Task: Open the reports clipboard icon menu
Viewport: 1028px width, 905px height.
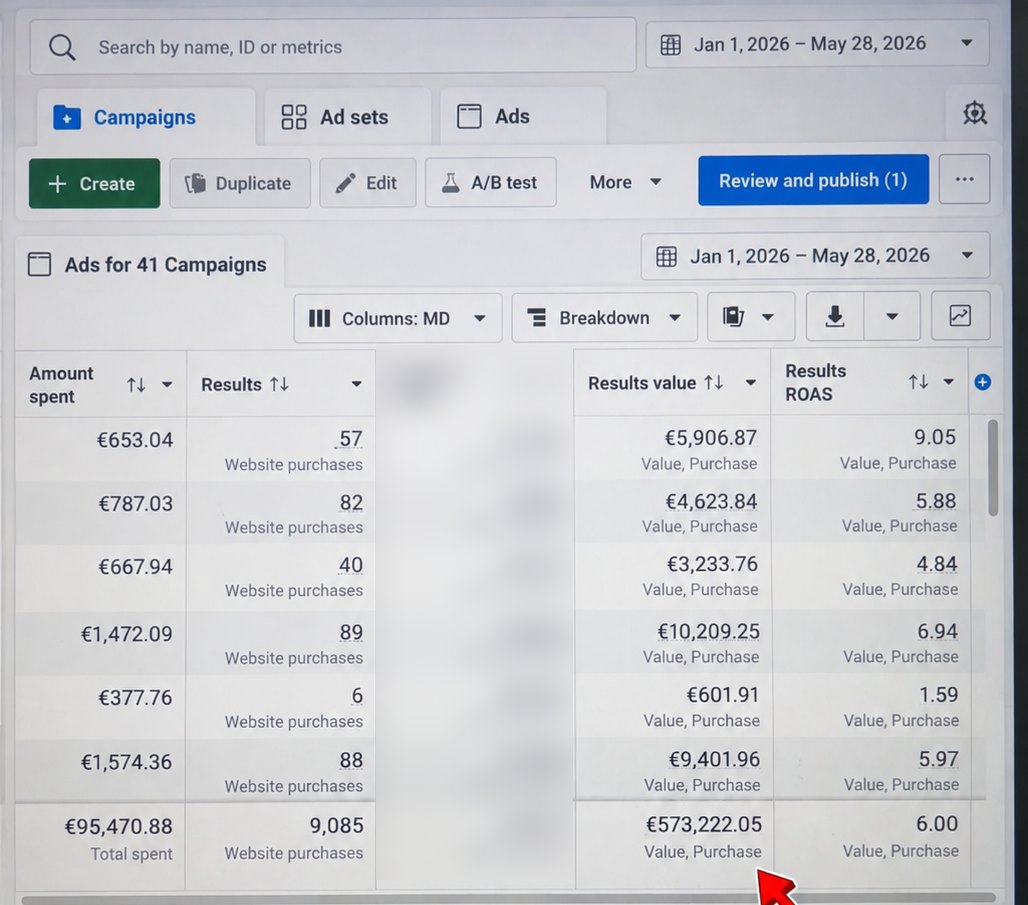Action: coord(751,317)
